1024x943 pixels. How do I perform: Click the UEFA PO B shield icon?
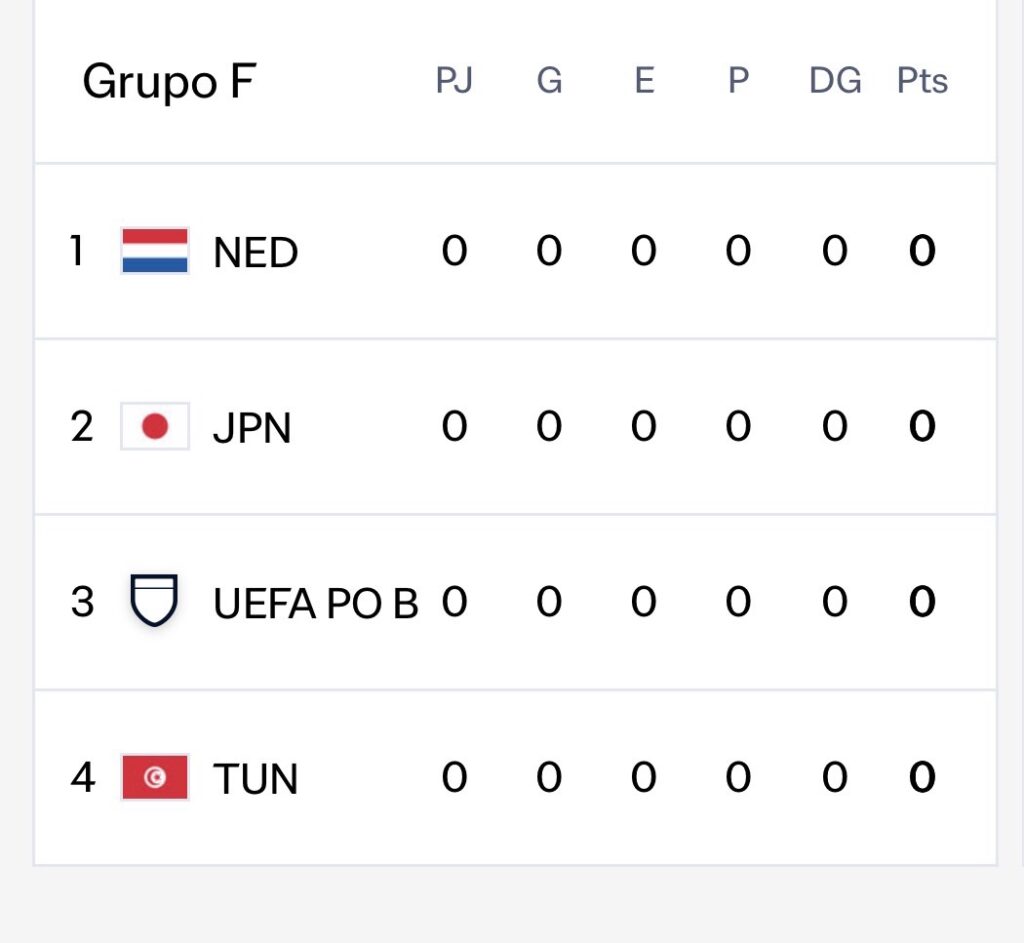[155, 601]
